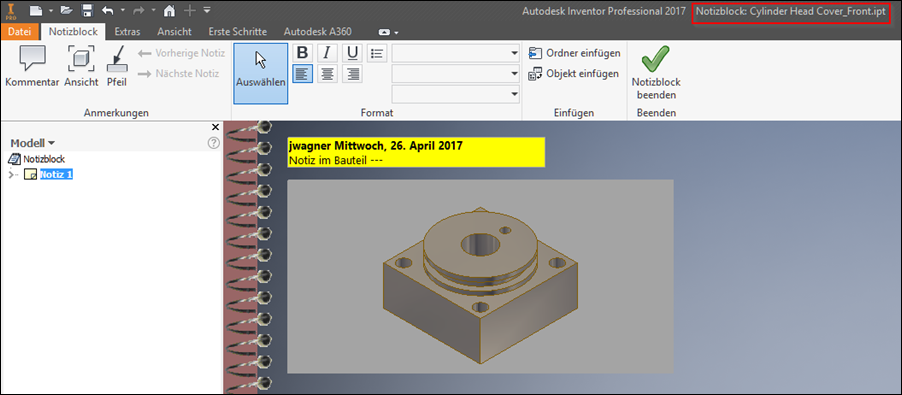Save the document with the floppy disk icon
The height and width of the screenshot is (395, 902).
pos(87,10)
